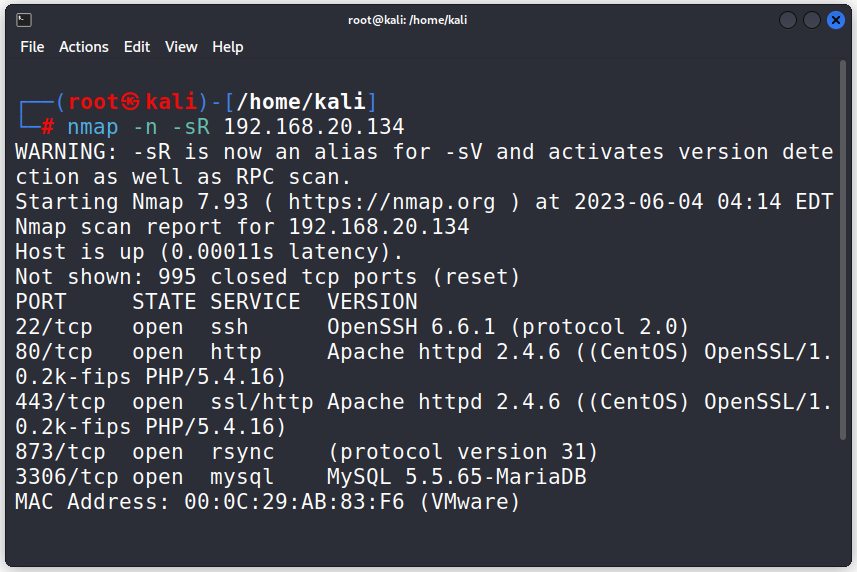Click the 873/tcp rsync result line
The image size is (857, 572).
tap(307, 452)
